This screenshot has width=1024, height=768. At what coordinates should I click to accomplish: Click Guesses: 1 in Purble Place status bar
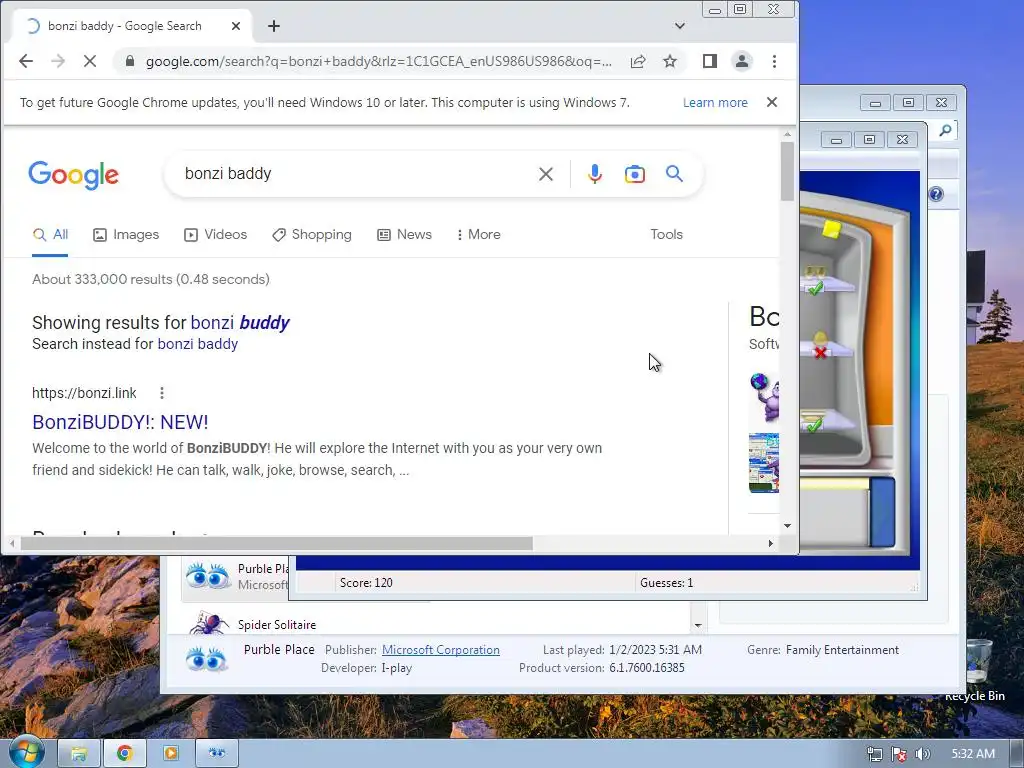(x=667, y=583)
